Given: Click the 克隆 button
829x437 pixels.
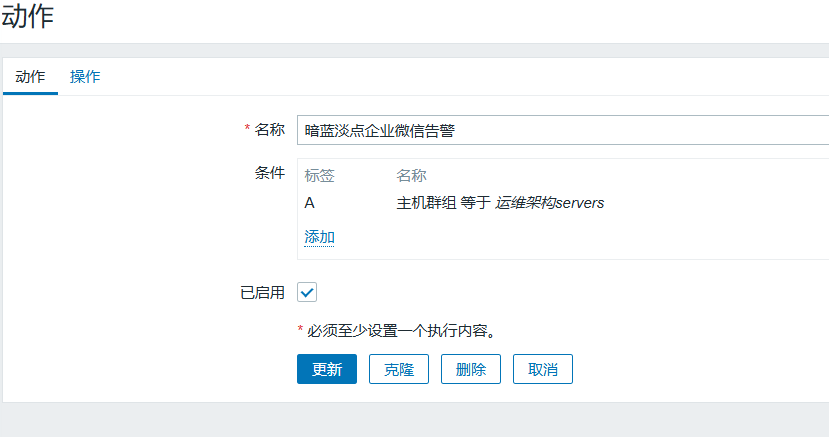Looking at the screenshot, I should click(x=399, y=369).
